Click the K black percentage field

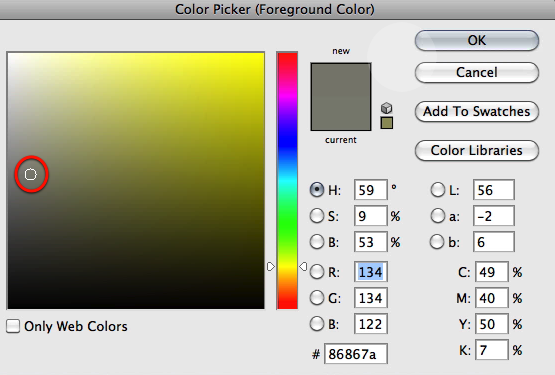pyautogui.click(x=492, y=350)
